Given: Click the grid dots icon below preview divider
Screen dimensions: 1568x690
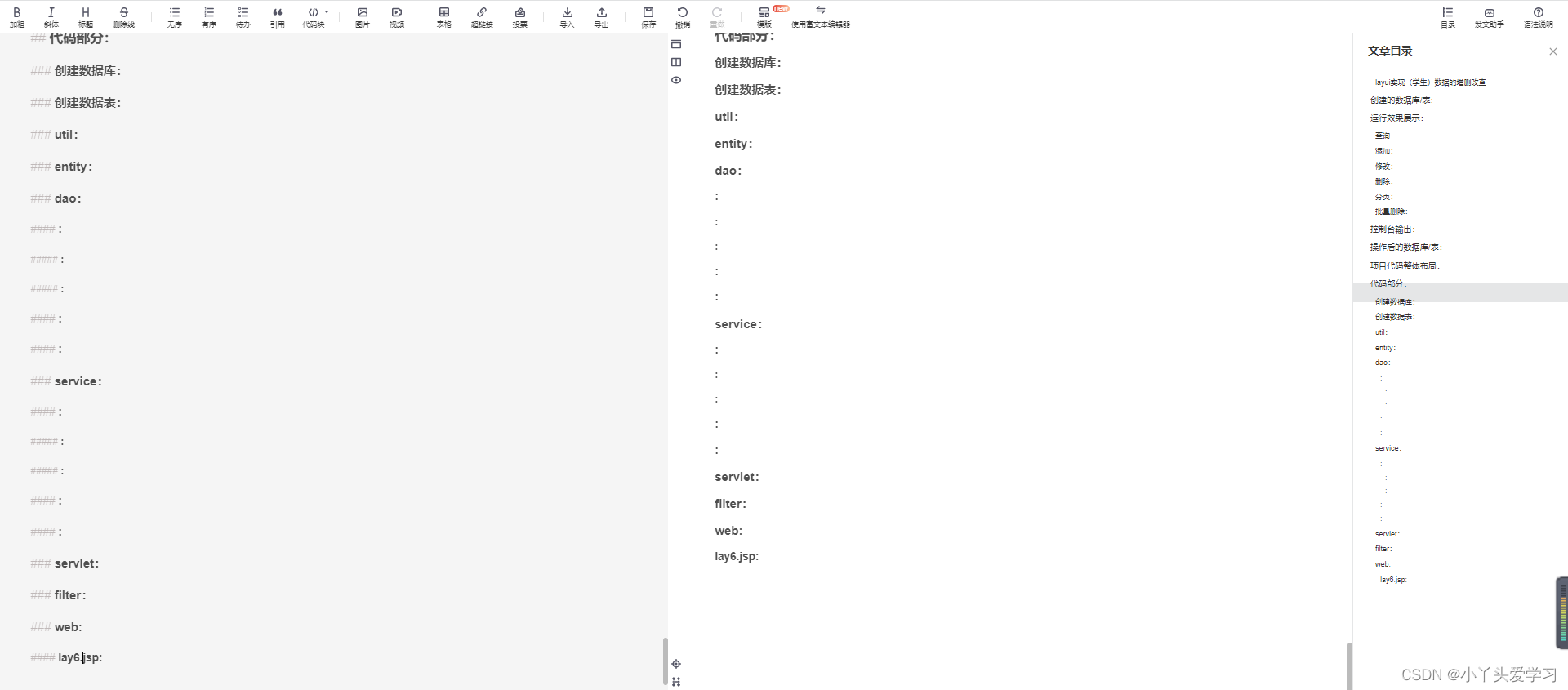Looking at the screenshot, I should pos(676,682).
